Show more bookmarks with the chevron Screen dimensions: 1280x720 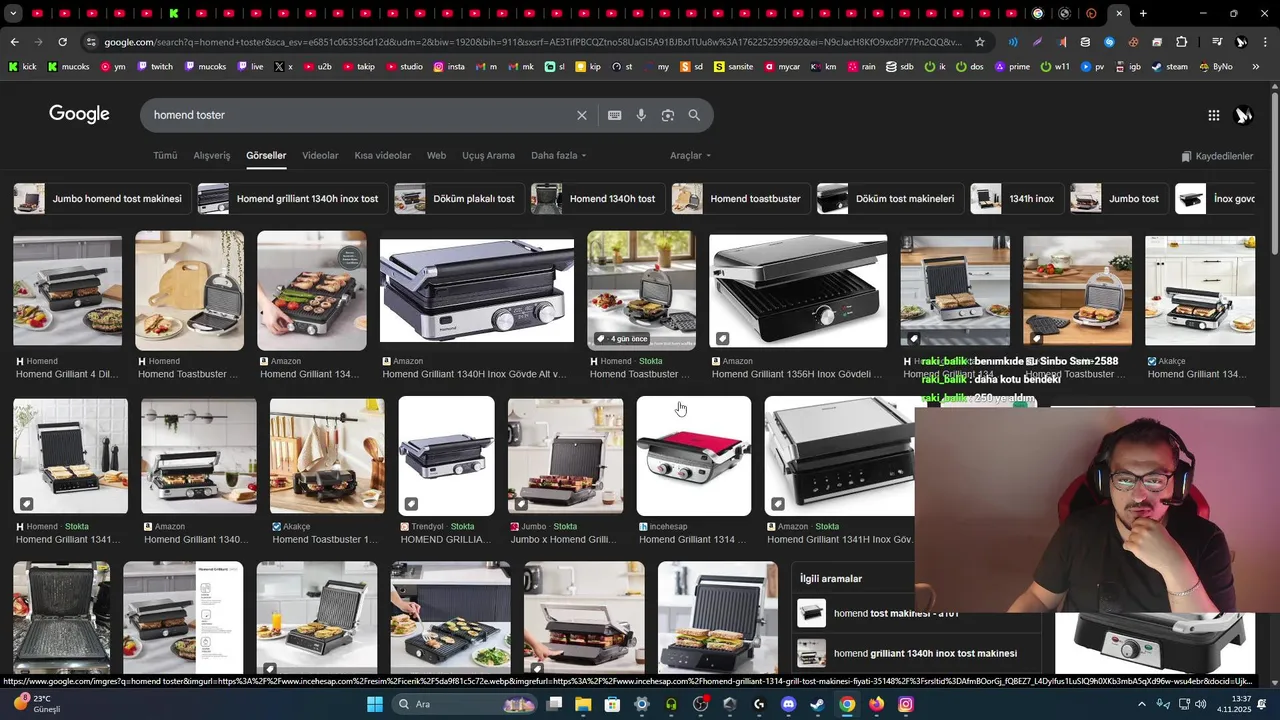1255,66
